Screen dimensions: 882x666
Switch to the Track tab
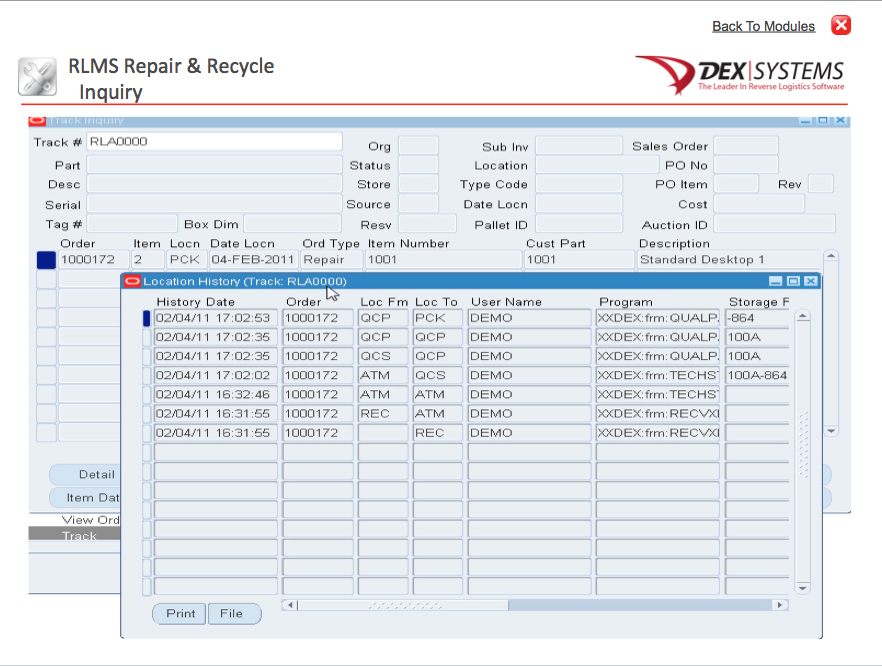click(x=79, y=536)
